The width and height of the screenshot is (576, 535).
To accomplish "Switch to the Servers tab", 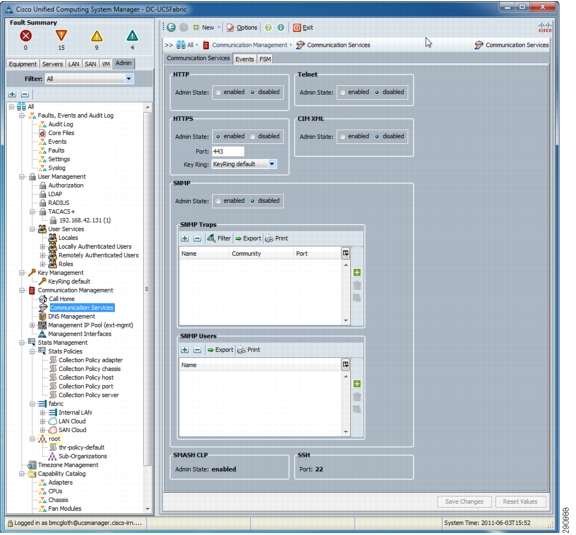I will pos(53,64).
